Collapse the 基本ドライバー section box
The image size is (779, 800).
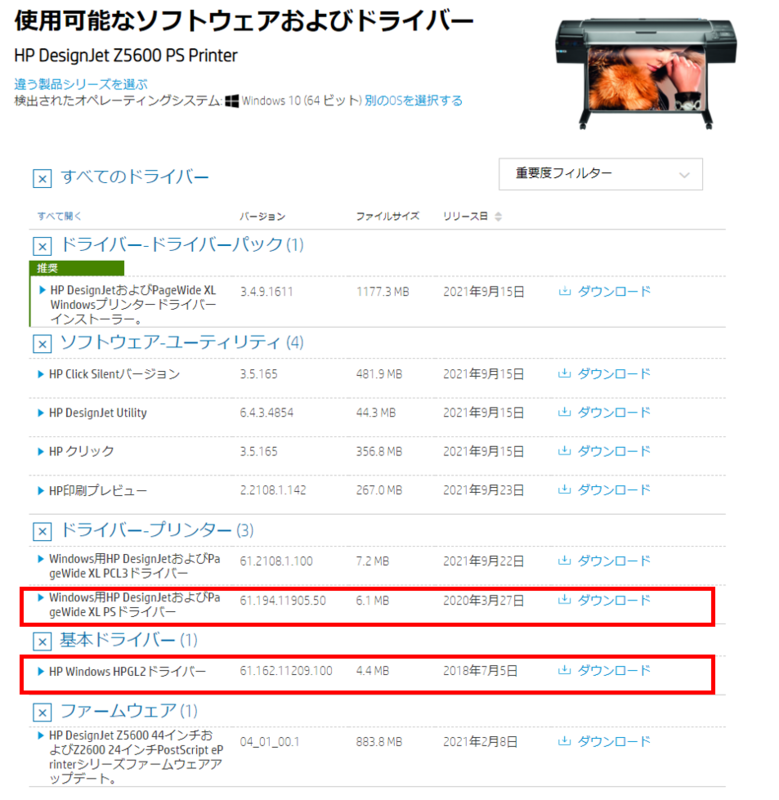(x=42, y=641)
